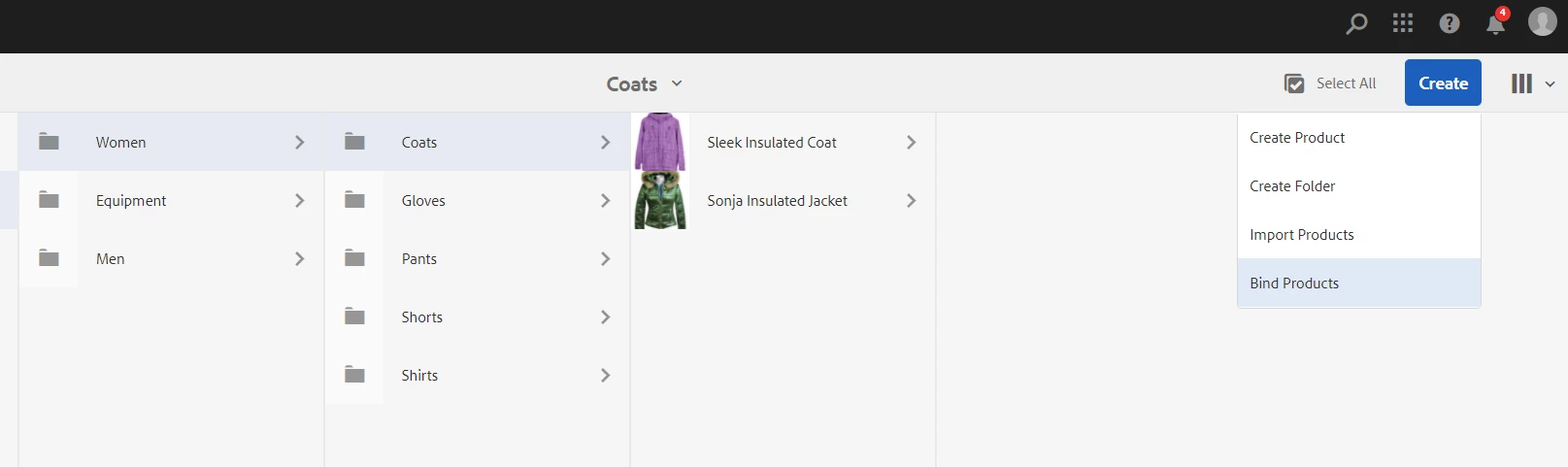Click the help question mark icon
This screenshot has width=1568, height=467.
point(1450,23)
